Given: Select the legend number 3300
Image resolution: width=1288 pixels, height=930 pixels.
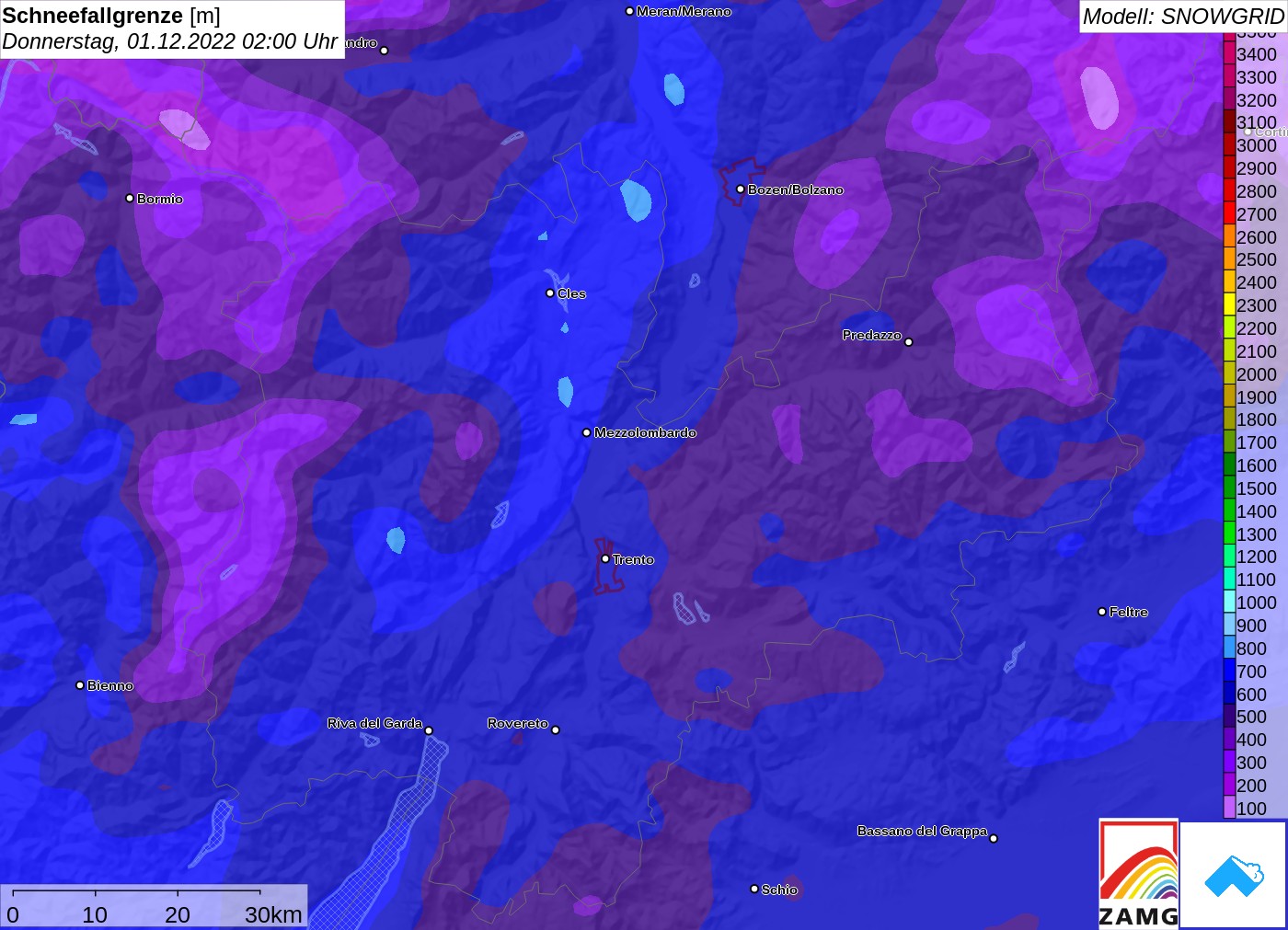Looking at the screenshot, I should (1257, 77).
